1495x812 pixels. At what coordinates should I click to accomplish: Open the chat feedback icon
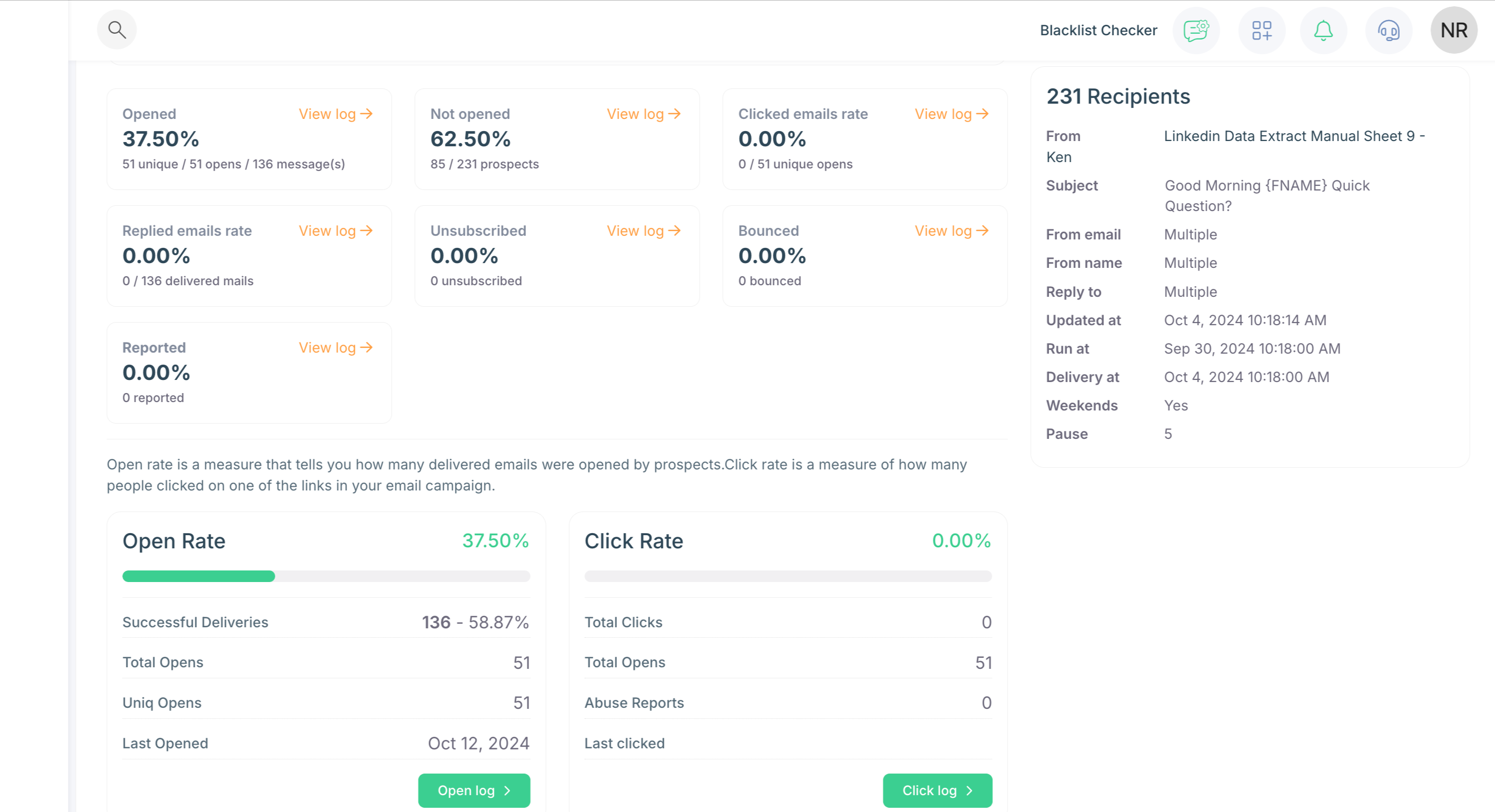coord(1195,30)
